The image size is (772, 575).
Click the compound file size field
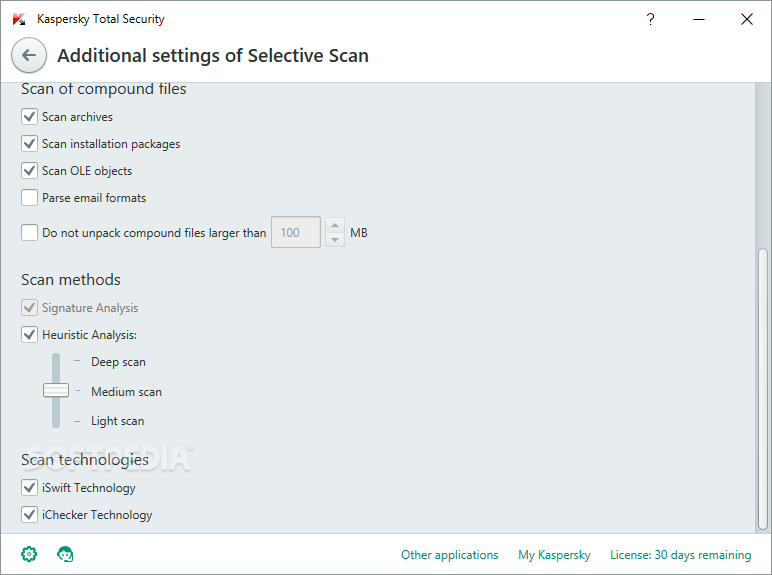296,232
